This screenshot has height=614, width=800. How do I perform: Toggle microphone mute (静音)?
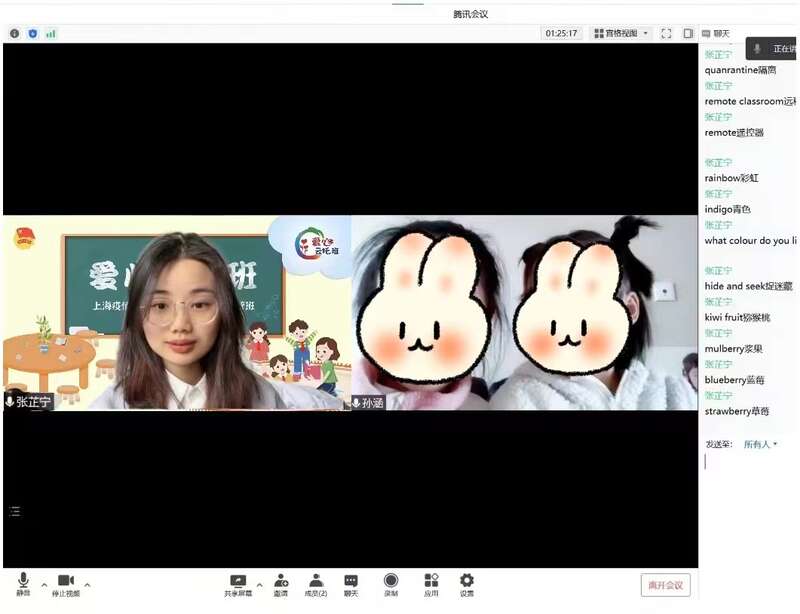pos(23,584)
